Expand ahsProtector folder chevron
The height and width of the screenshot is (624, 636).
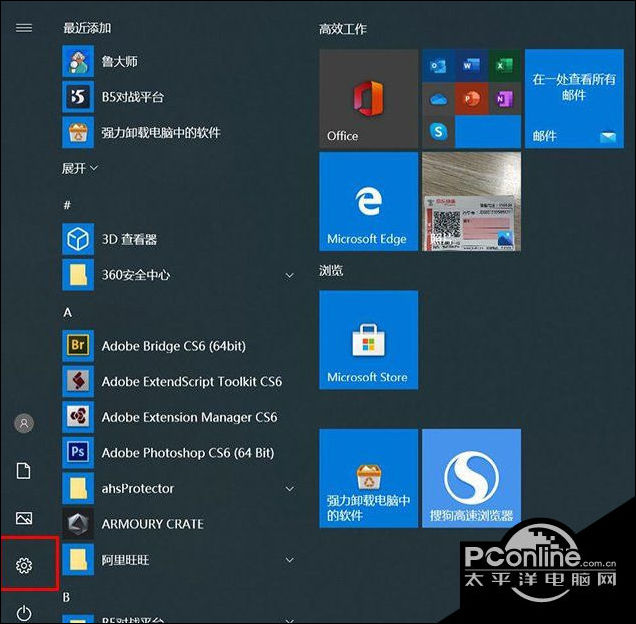coord(289,489)
